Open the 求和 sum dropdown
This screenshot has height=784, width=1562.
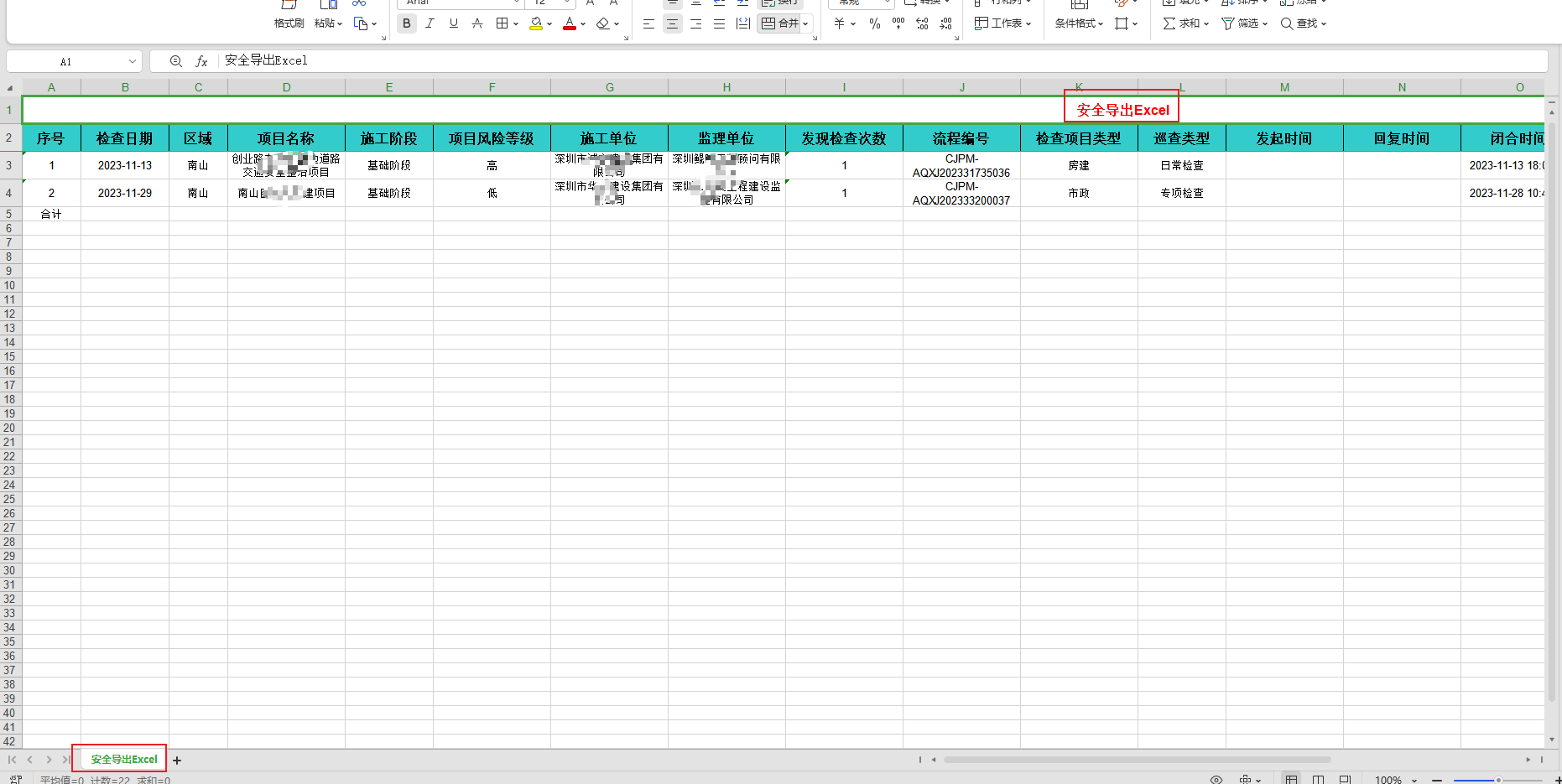pos(1186,23)
